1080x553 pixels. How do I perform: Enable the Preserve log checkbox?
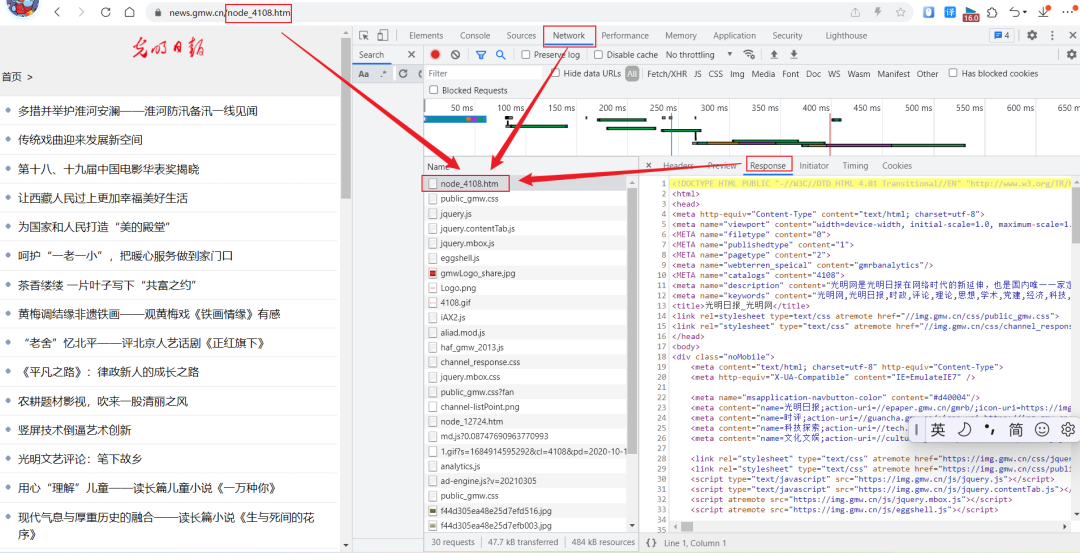click(526, 55)
